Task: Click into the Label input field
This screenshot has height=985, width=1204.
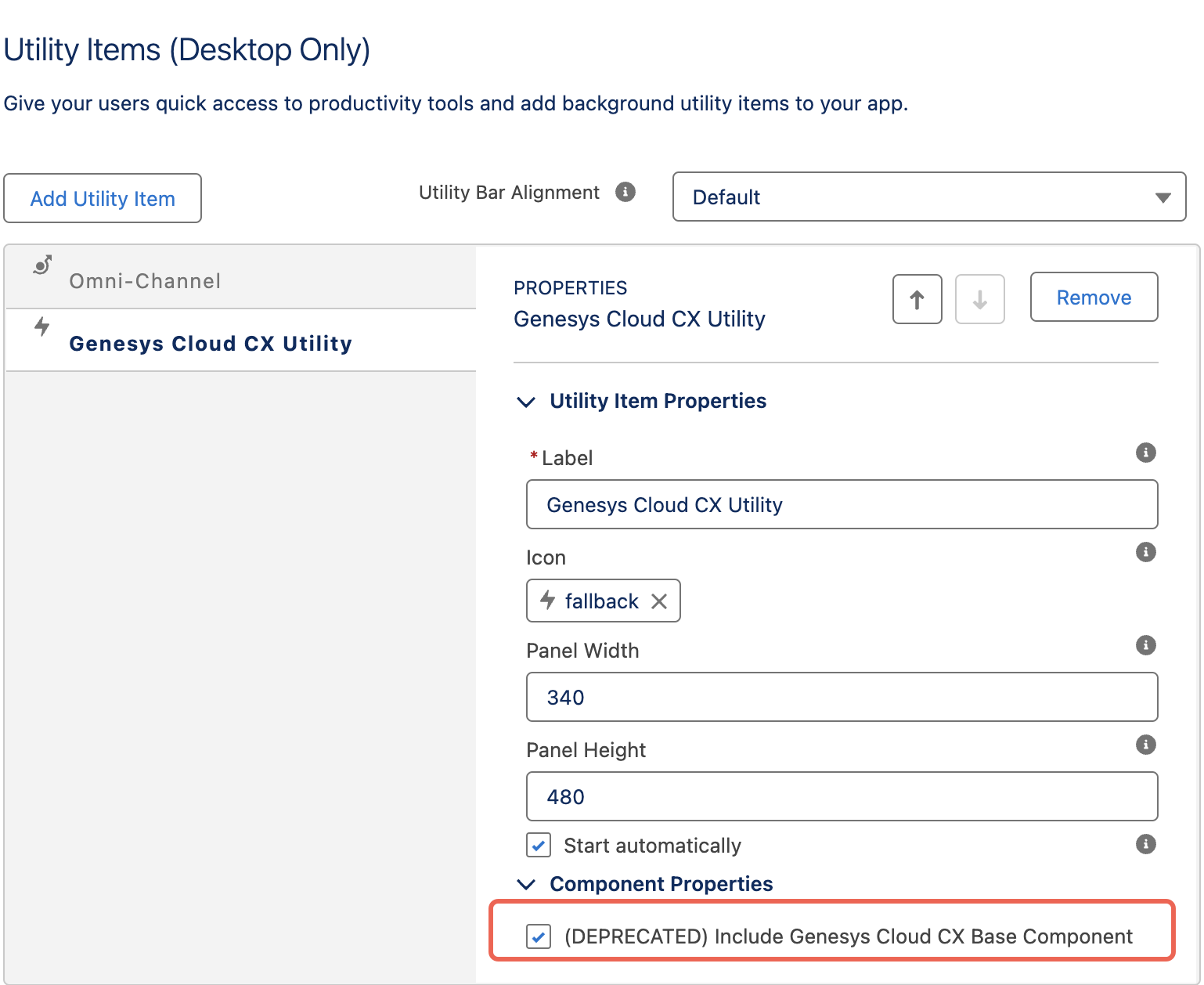Action: 842,504
